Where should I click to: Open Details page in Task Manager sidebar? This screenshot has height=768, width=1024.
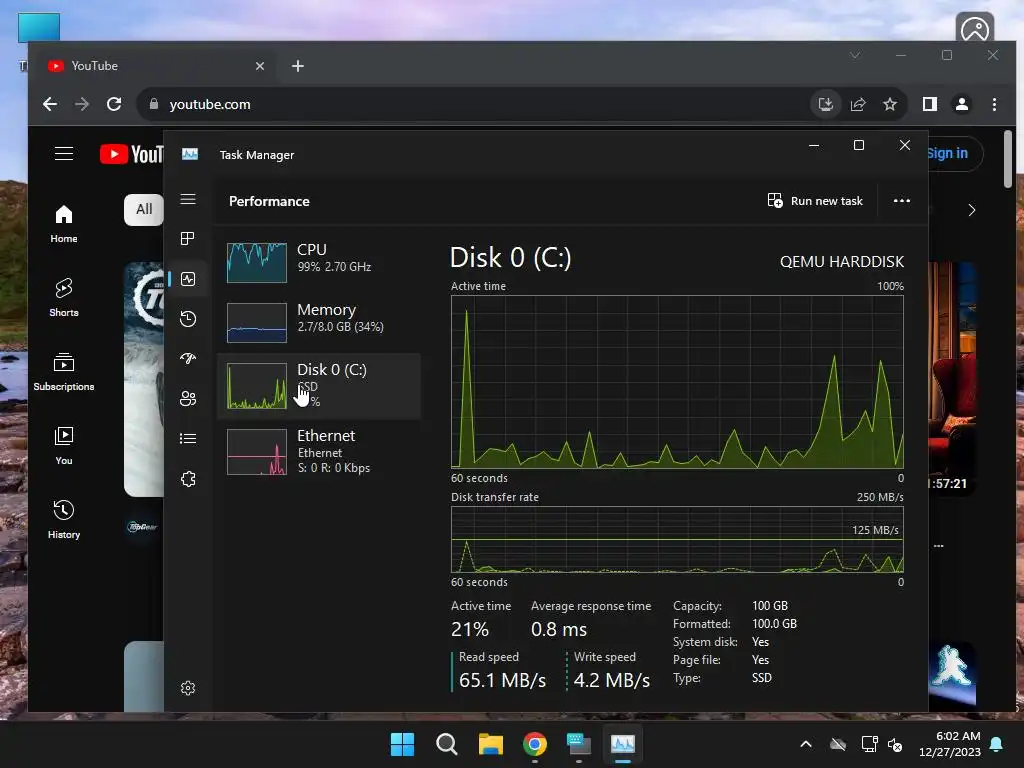coord(188,438)
